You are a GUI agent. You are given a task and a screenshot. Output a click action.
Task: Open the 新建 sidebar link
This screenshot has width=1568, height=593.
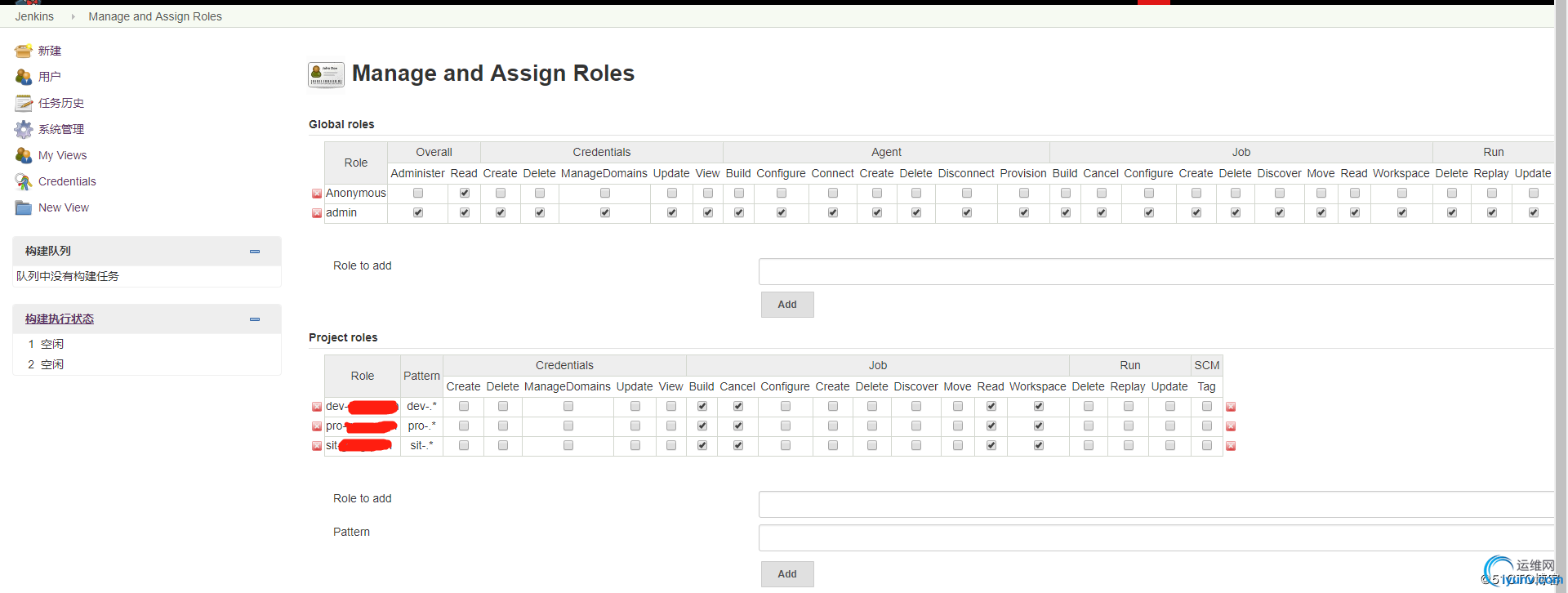(50, 51)
